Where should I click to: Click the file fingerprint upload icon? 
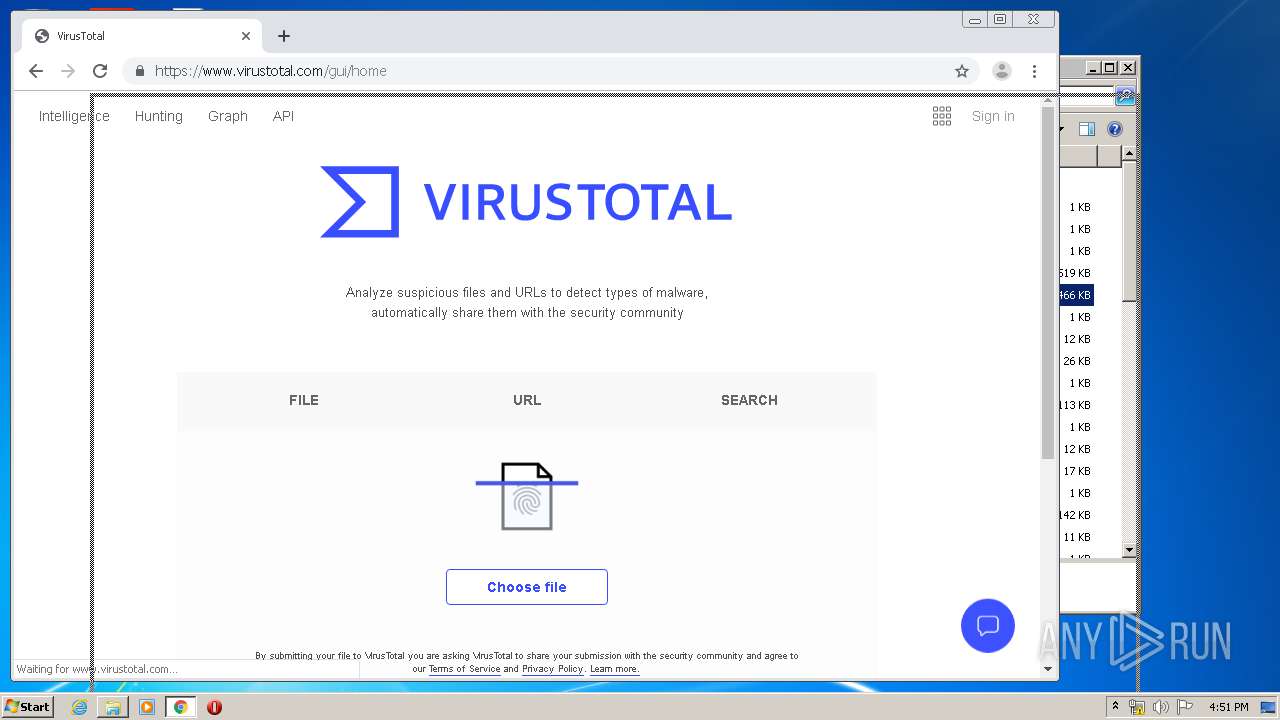tap(527, 496)
